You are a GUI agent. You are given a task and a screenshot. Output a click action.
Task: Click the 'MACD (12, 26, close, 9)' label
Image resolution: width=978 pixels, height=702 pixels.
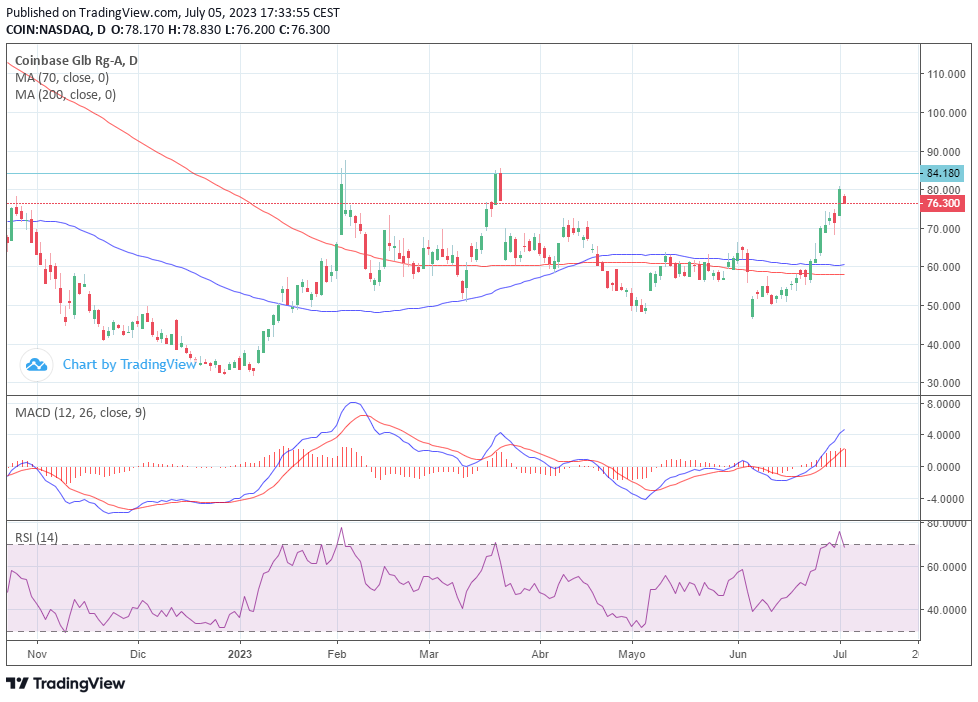tap(80, 412)
